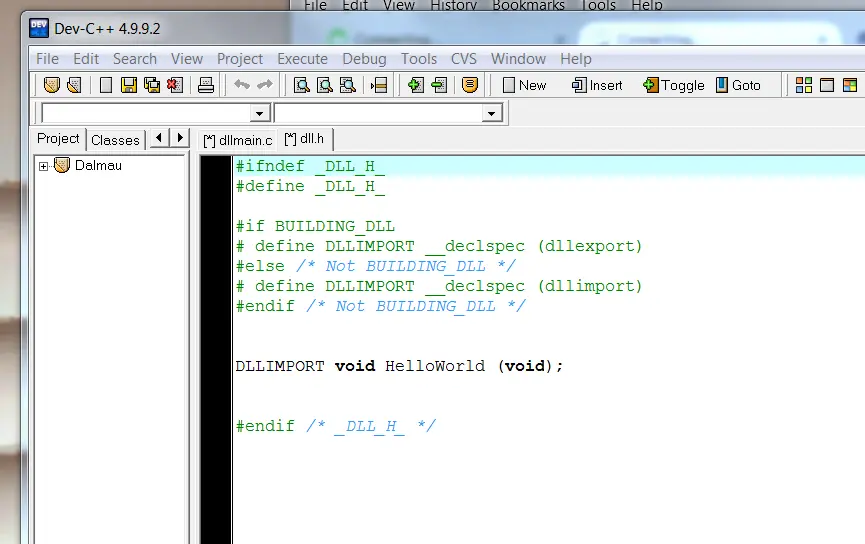The width and height of the screenshot is (865, 544).
Task: Click the '#else /* Not BUILDING_DLL */' line
Action: click(376, 266)
